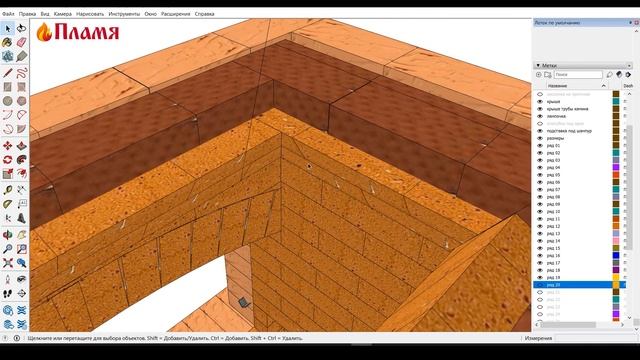This screenshot has width=640, height=360.
Task: Click color swatch of 'ряд 04' tag
Action: click(x=616, y=168)
